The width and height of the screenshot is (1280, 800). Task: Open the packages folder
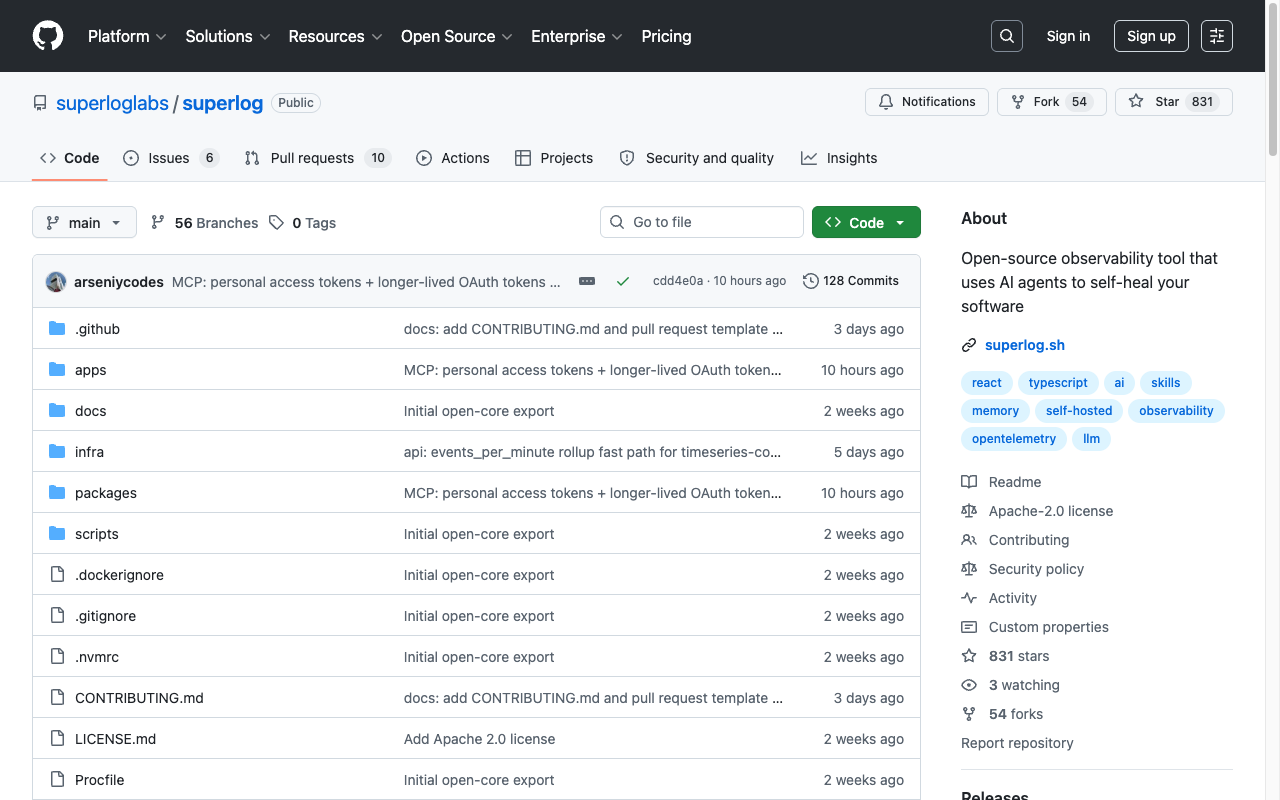(106, 493)
